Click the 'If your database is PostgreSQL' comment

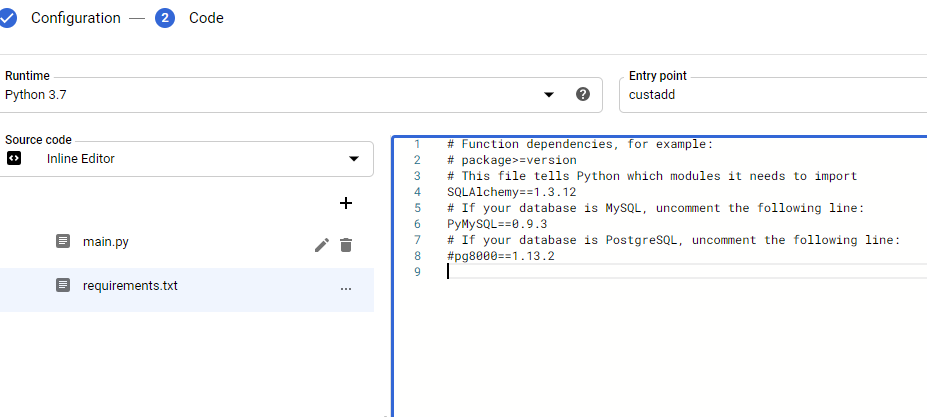tap(674, 240)
